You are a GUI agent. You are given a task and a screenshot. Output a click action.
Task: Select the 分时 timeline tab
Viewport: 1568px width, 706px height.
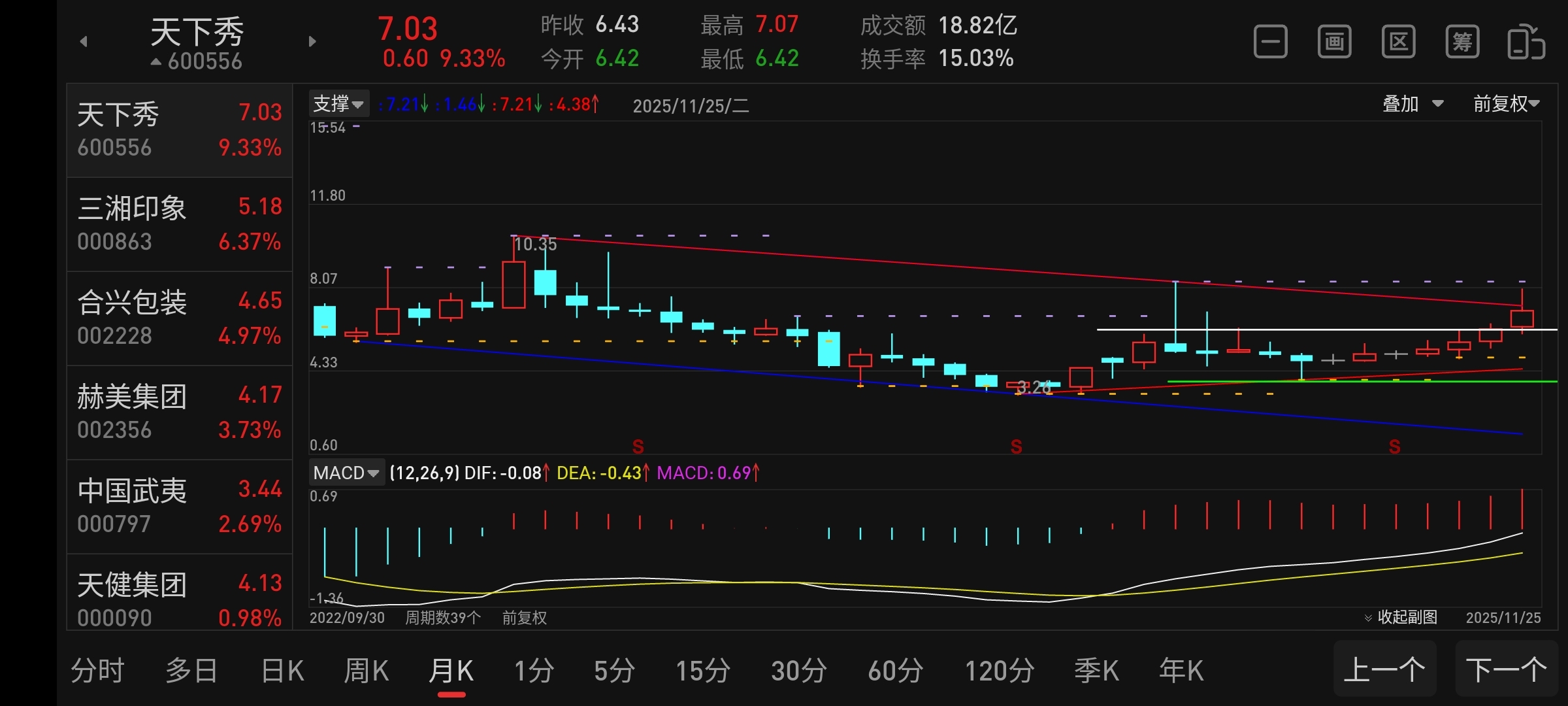[98, 671]
